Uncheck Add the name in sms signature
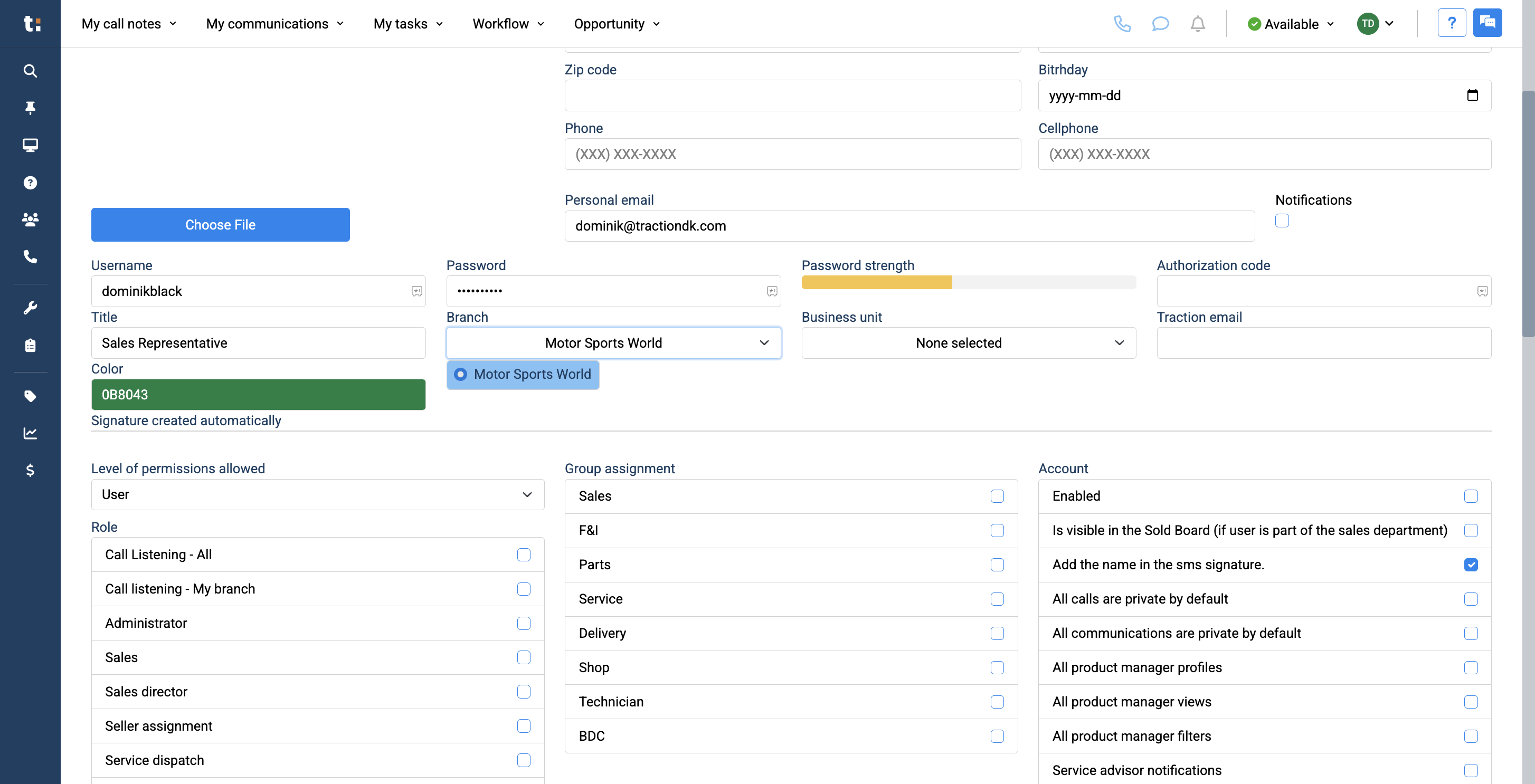 point(1470,565)
